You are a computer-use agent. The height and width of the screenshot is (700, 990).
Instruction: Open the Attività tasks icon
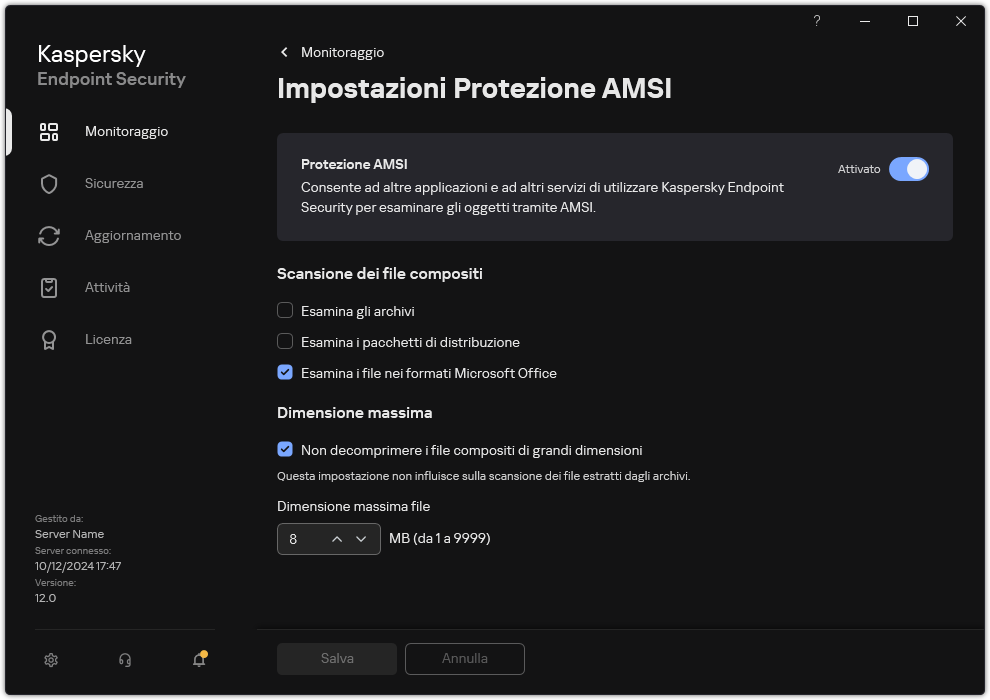(48, 287)
